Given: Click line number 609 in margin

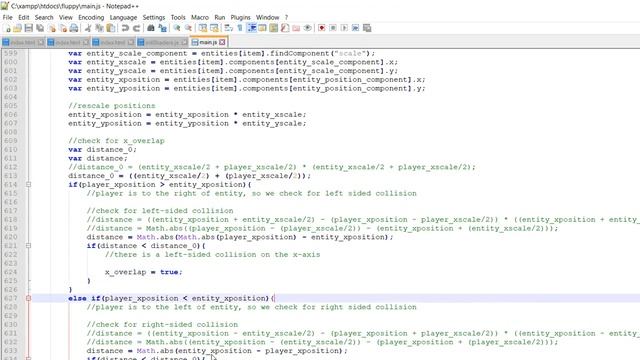Looking at the screenshot, I should 11,141.
